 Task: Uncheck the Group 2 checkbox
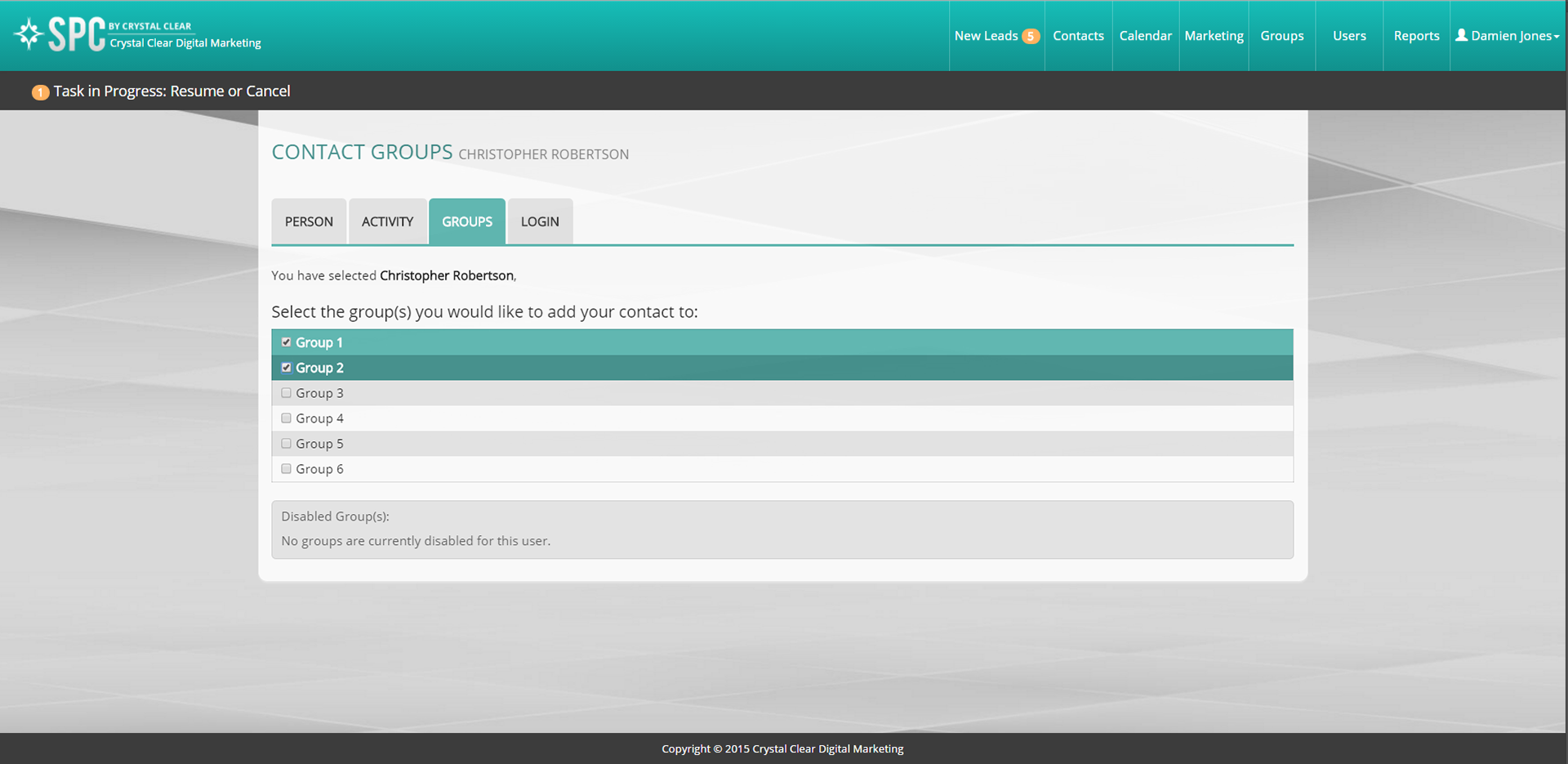286,368
